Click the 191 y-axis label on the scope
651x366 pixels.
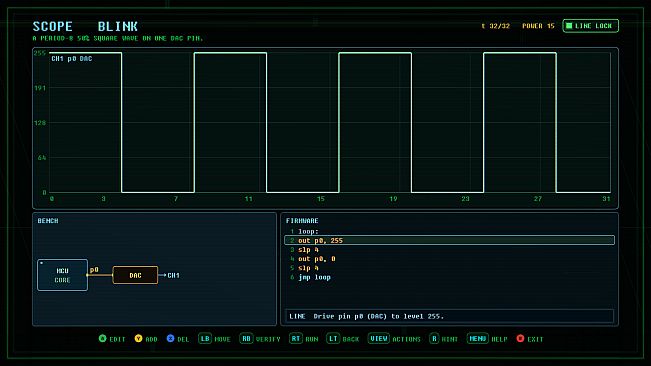40,88
